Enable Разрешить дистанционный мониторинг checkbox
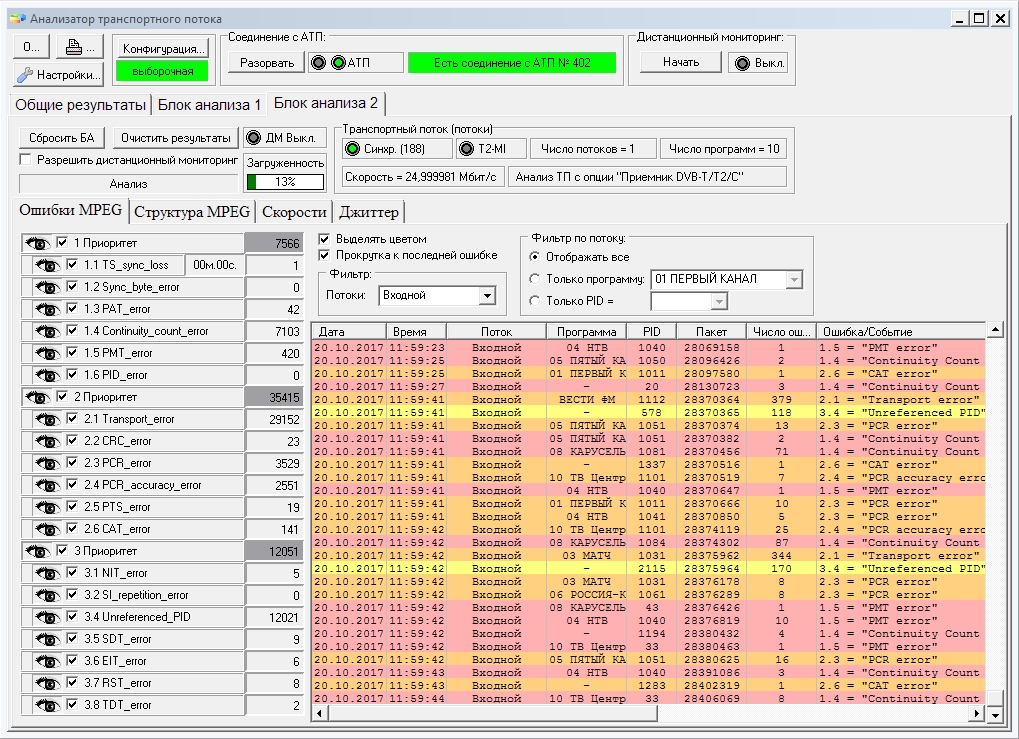Screen dimensions: 1019x739 [x=25, y=159]
